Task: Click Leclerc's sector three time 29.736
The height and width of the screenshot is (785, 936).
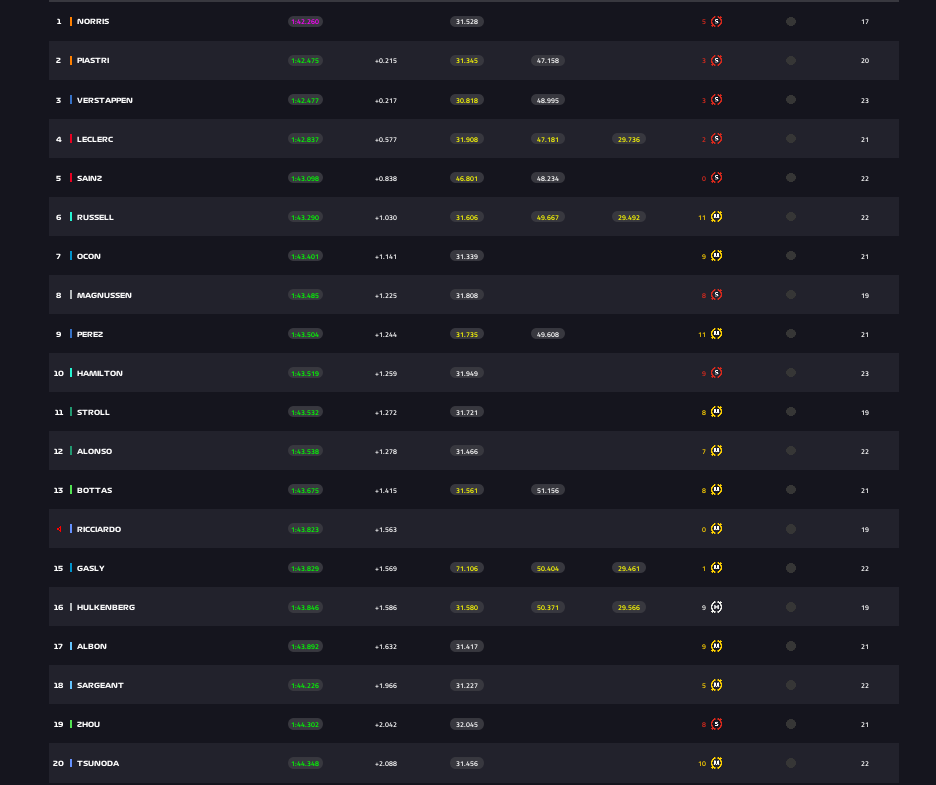Action: [629, 139]
